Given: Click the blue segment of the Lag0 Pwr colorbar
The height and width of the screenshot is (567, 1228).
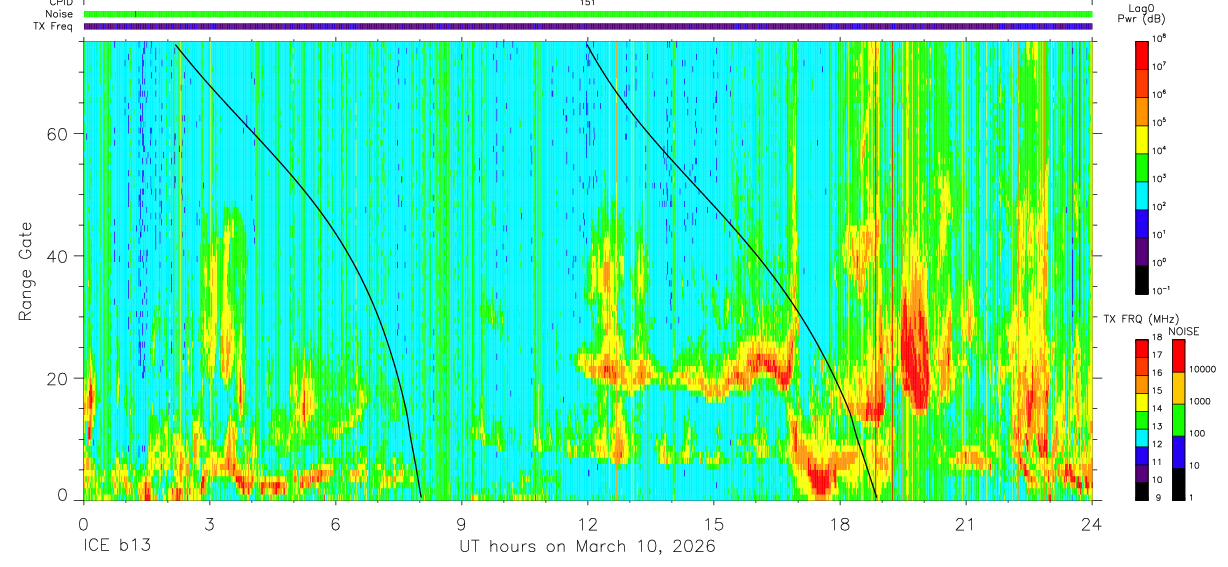Looking at the screenshot, I should click(1142, 224).
